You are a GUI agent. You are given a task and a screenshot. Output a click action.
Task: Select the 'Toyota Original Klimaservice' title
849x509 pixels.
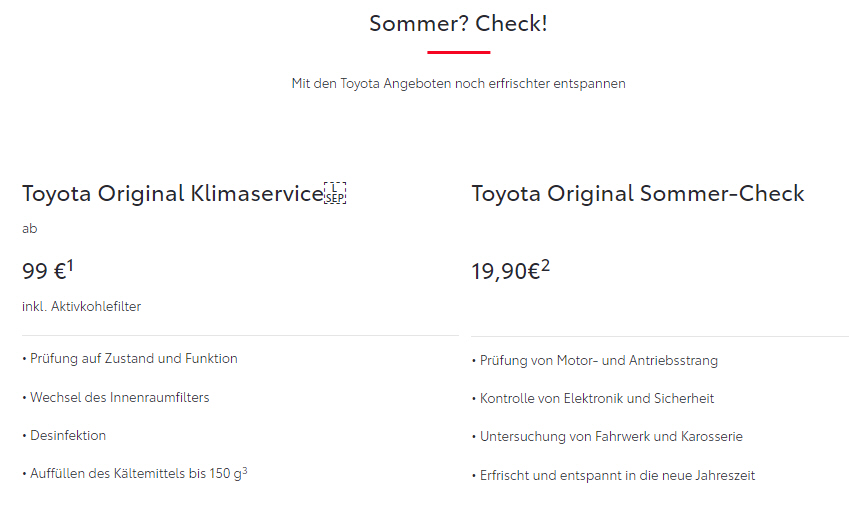pyautogui.click(x=173, y=193)
